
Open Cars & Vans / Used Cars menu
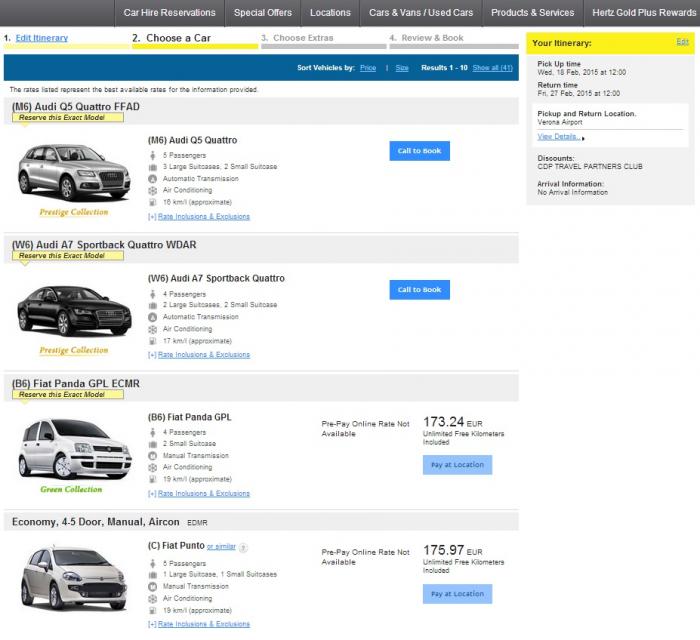pyautogui.click(x=421, y=13)
